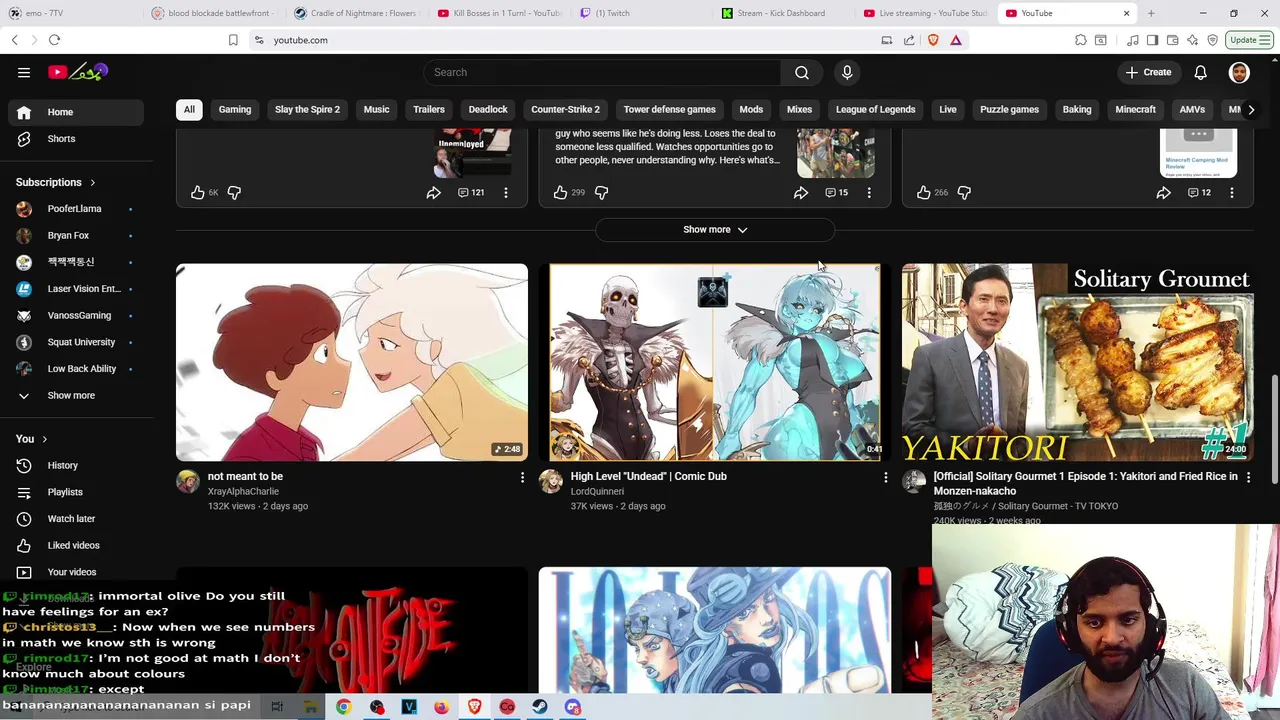Open LordQuinneri channel avatar
Screen dimensions: 1280x720
(x=551, y=482)
